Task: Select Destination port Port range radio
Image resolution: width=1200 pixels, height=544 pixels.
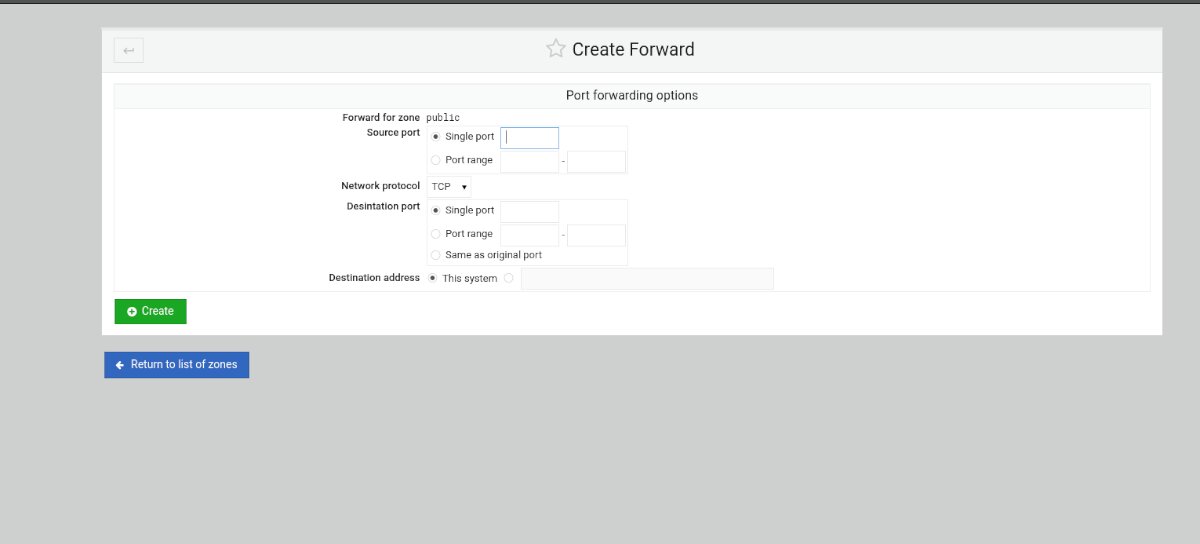Action: point(435,234)
